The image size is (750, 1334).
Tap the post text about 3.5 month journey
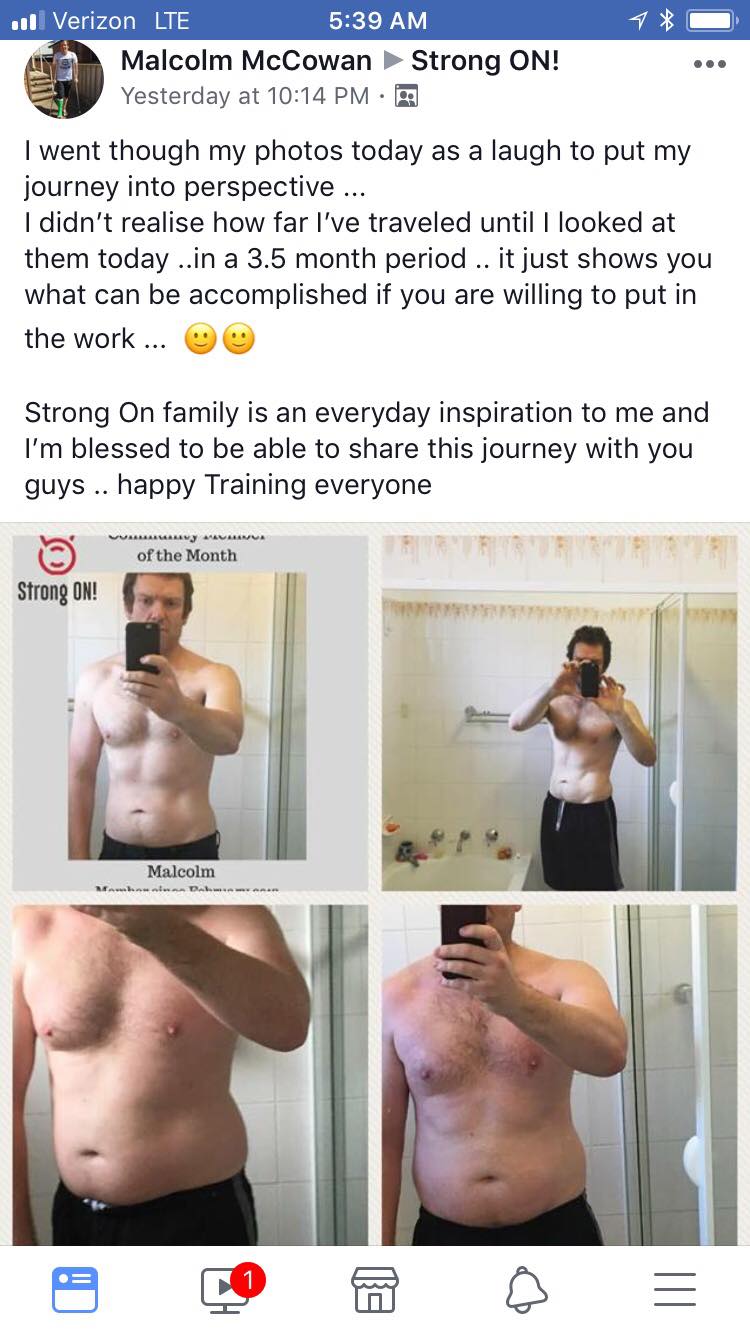coord(368,246)
